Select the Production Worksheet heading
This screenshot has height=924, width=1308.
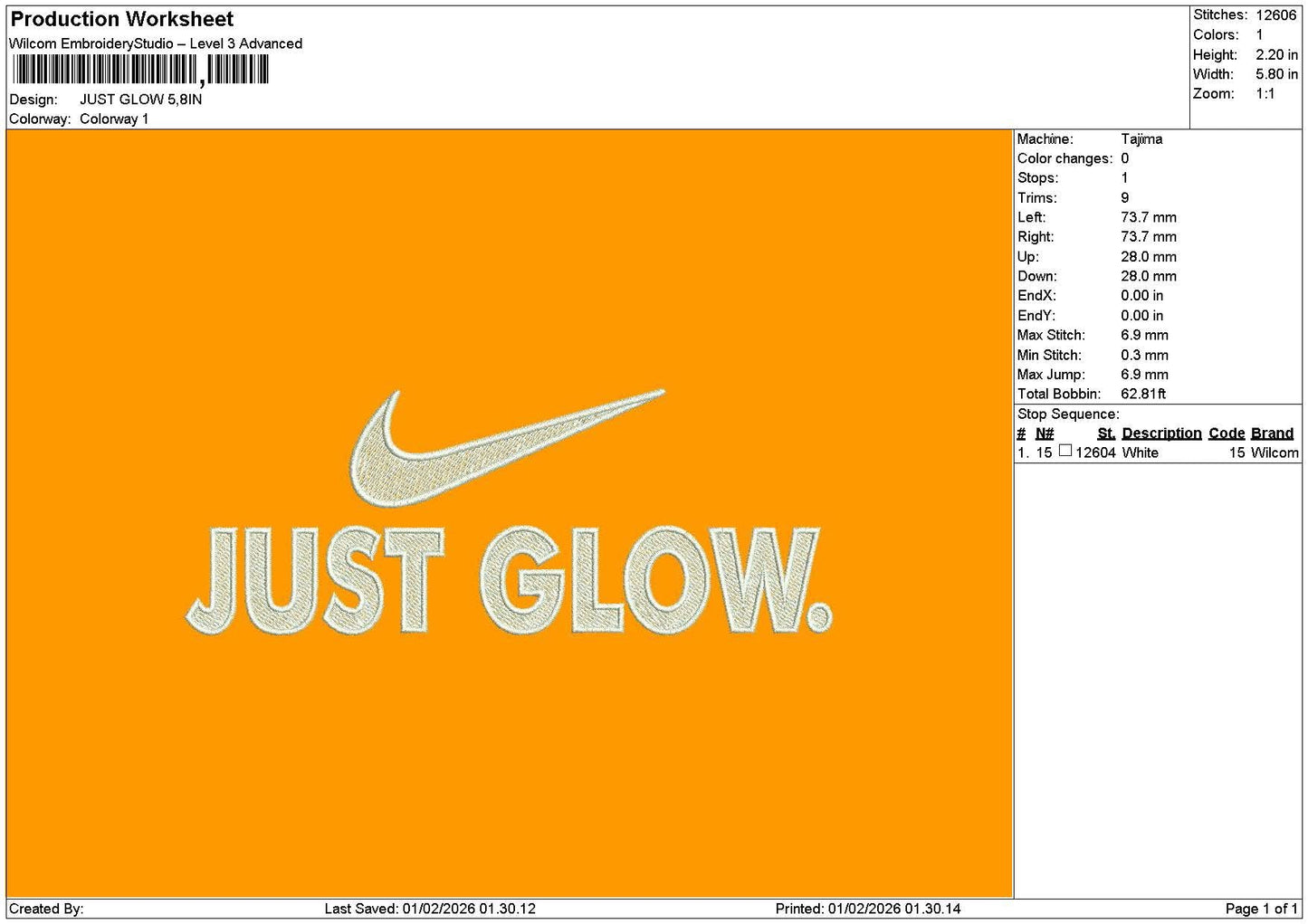tap(121, 19)
